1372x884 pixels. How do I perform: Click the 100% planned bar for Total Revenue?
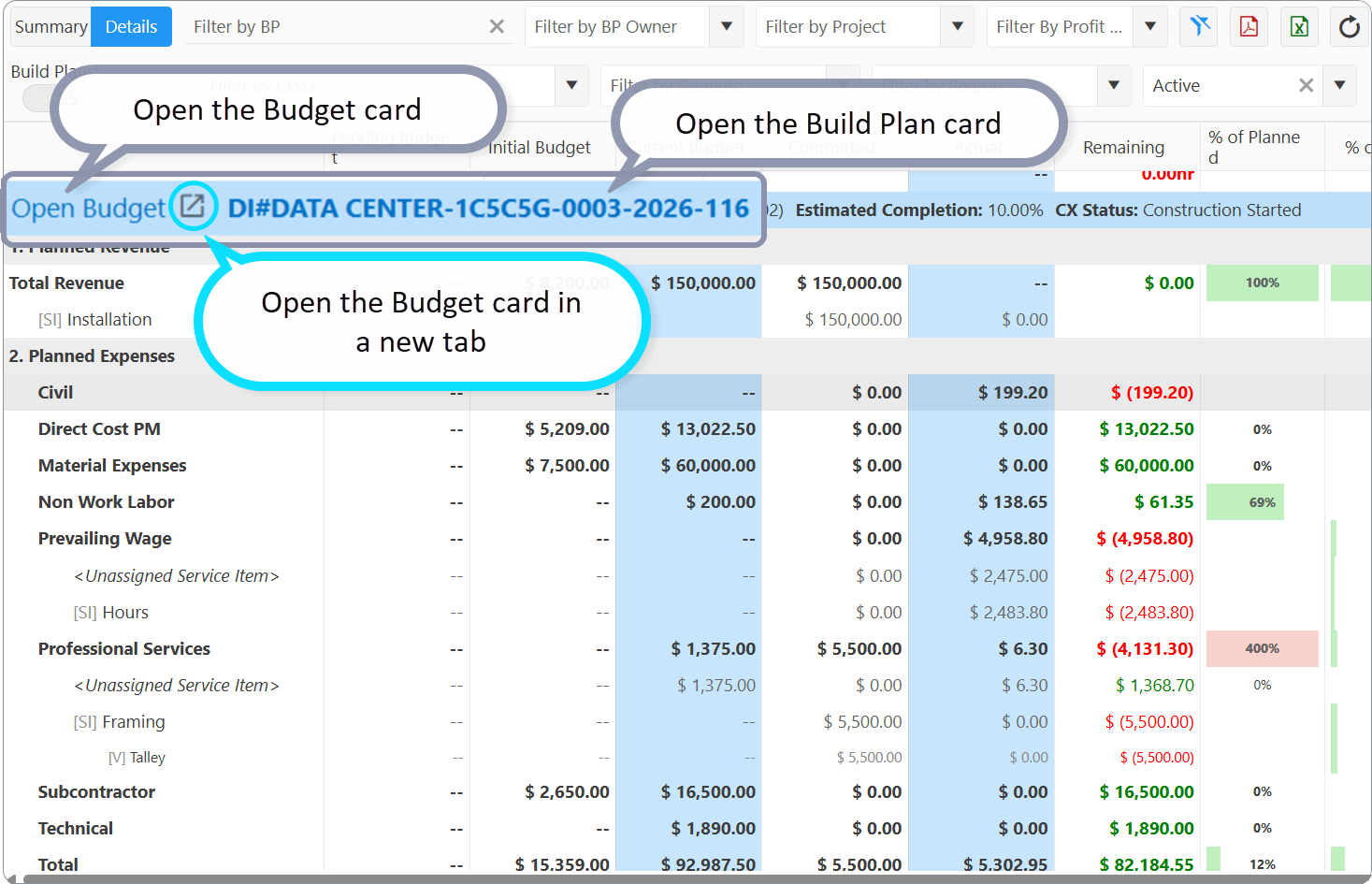point(1262,283)
